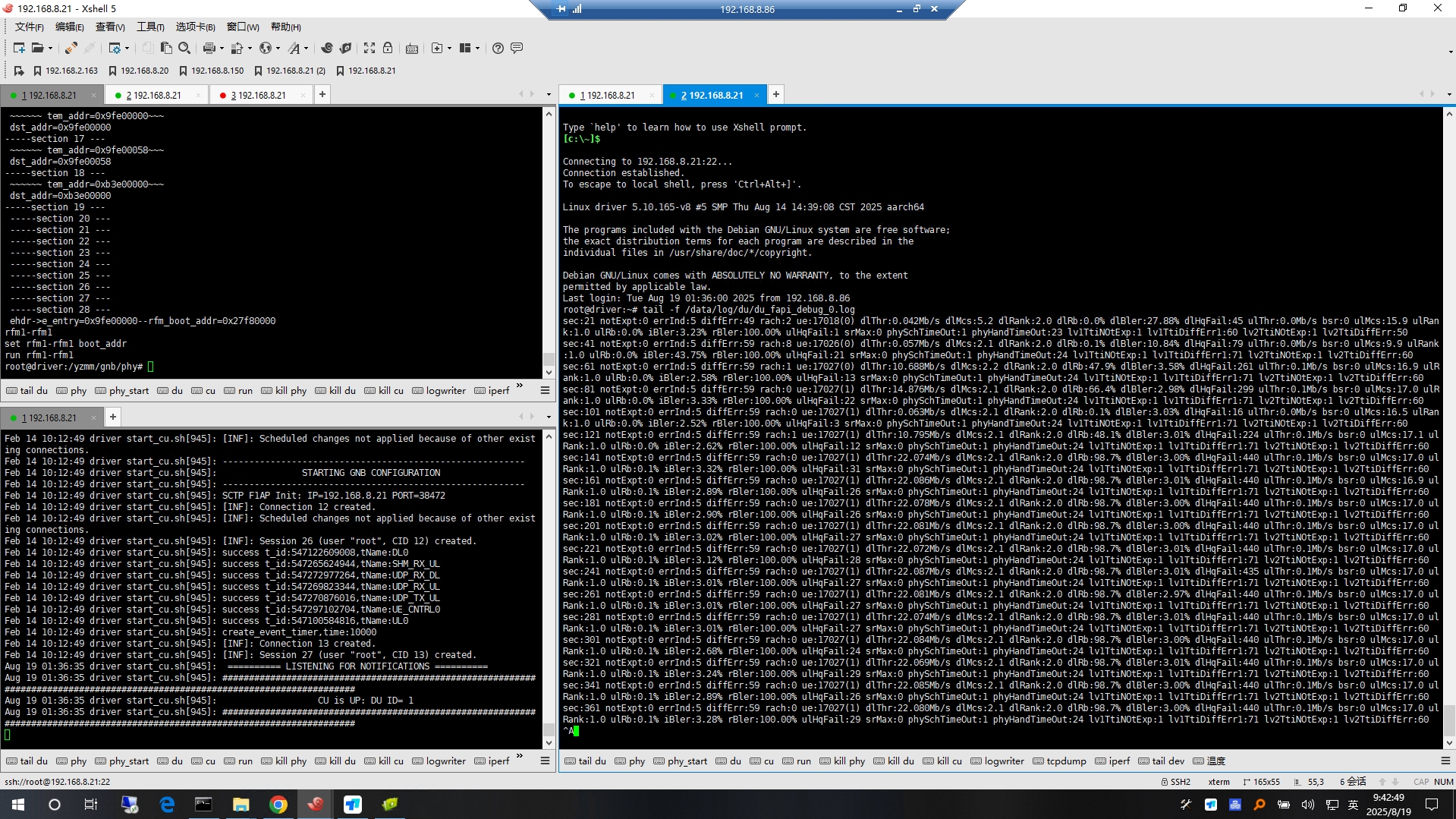1456x819 pixels.
Task: Expand file transfer dropdown arrow
Action: pos(249,48)
